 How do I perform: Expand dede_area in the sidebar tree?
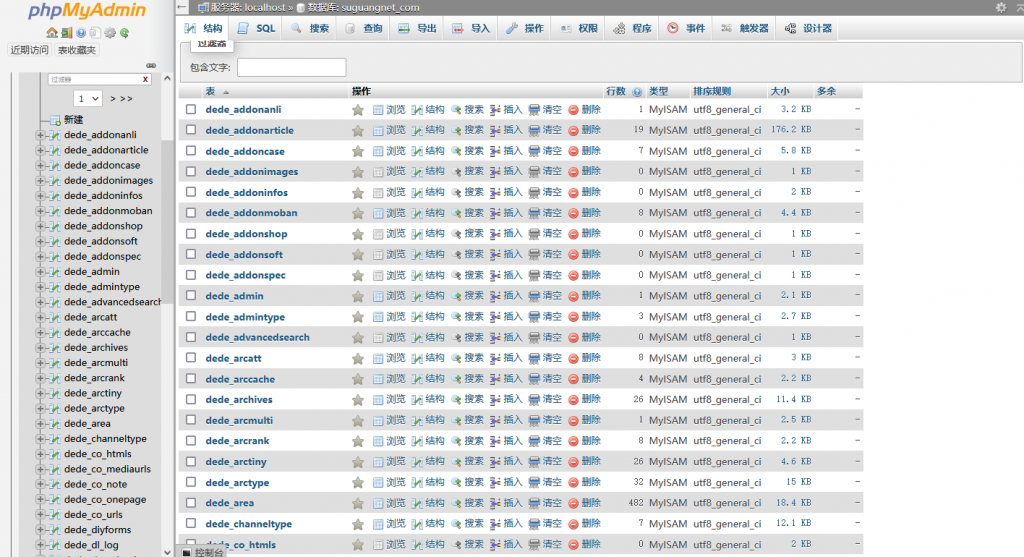[x=40, y=424]
